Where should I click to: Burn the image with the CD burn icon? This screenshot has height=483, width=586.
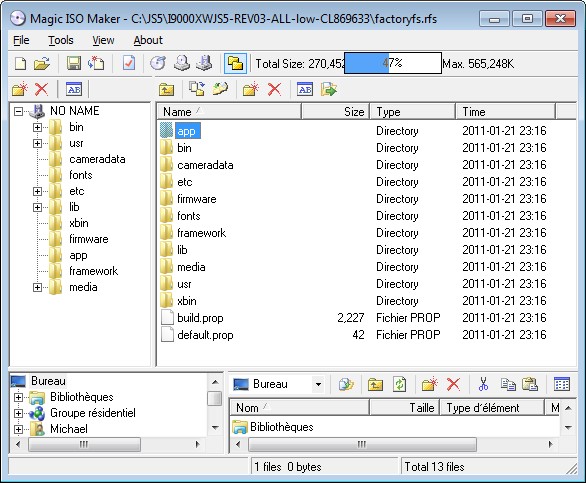point(158,63)
